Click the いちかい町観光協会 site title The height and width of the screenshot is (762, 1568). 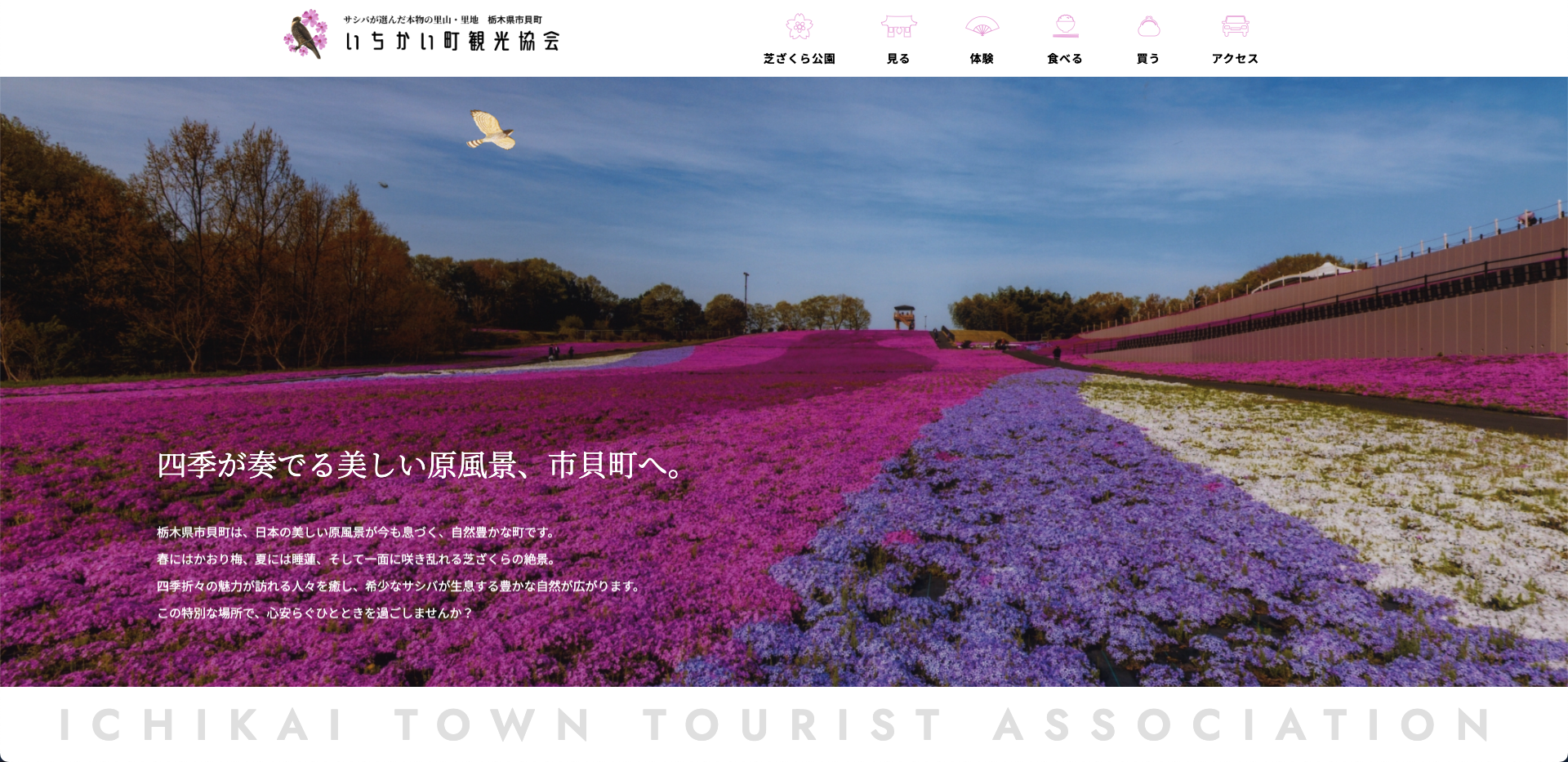click(x=452, y=42)
